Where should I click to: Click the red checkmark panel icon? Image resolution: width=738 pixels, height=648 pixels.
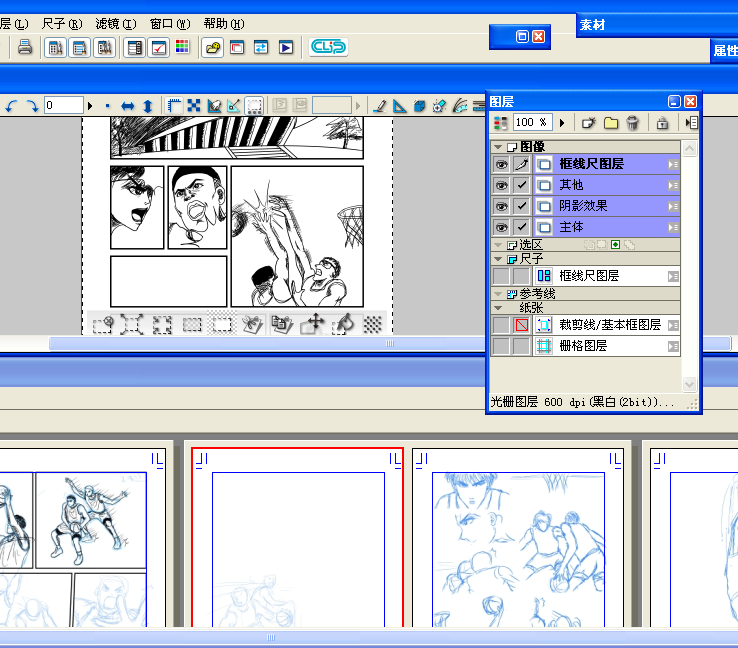[159, 48]
